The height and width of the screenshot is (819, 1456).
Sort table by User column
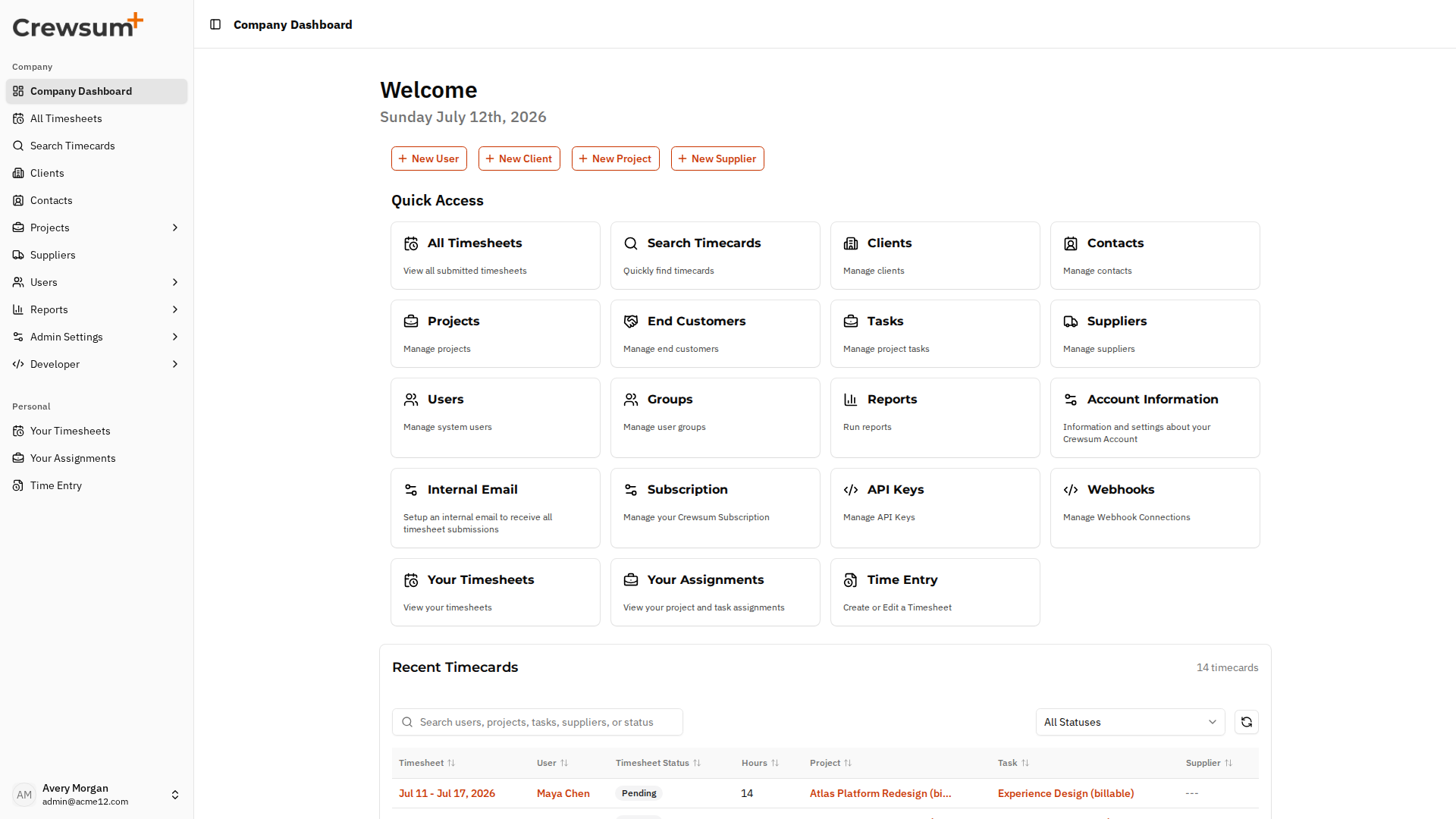(553, 763)
